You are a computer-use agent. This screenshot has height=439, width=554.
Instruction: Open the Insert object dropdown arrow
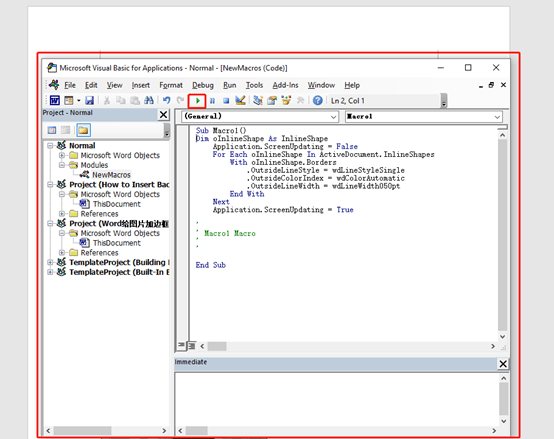tap(78, 101)
